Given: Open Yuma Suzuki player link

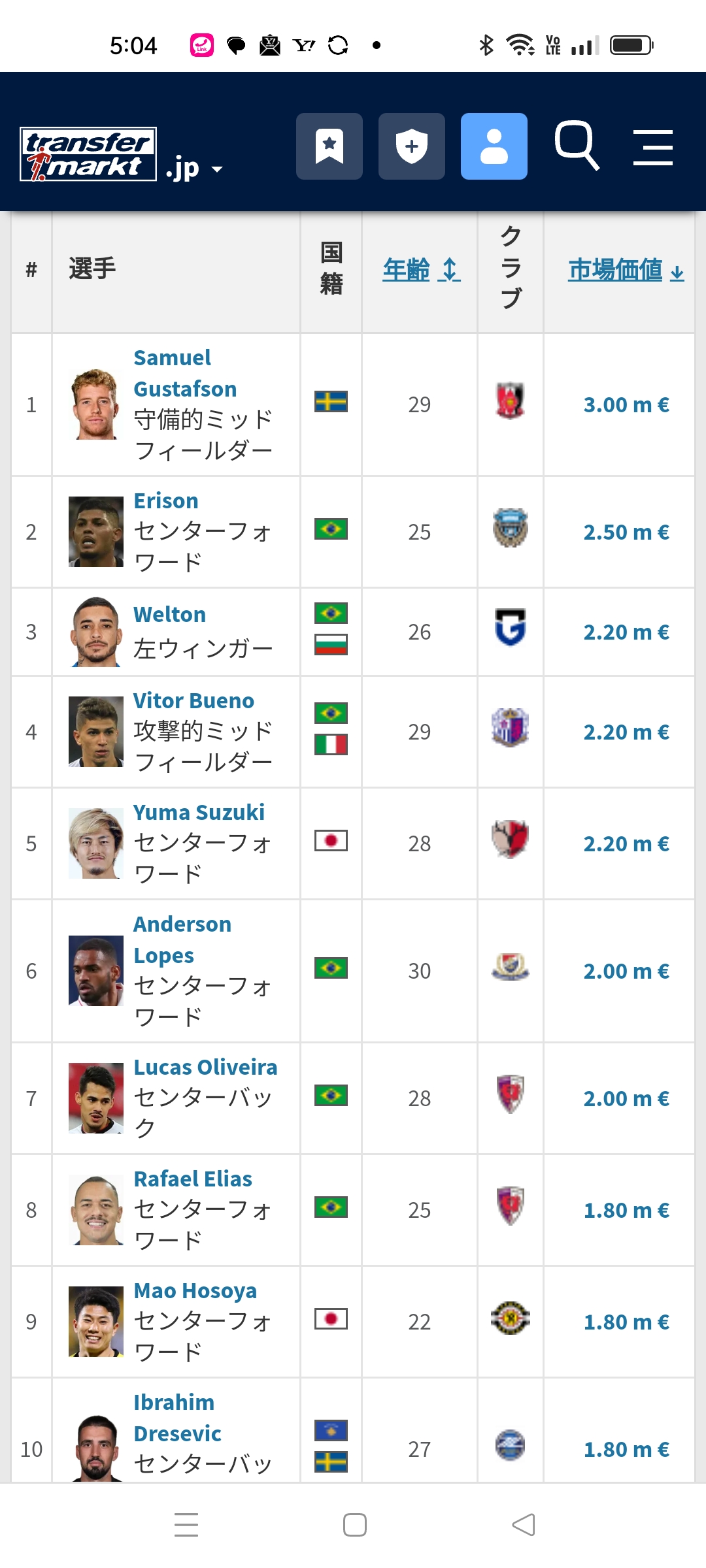Looking at the screenshot, I should pos(199,812).
